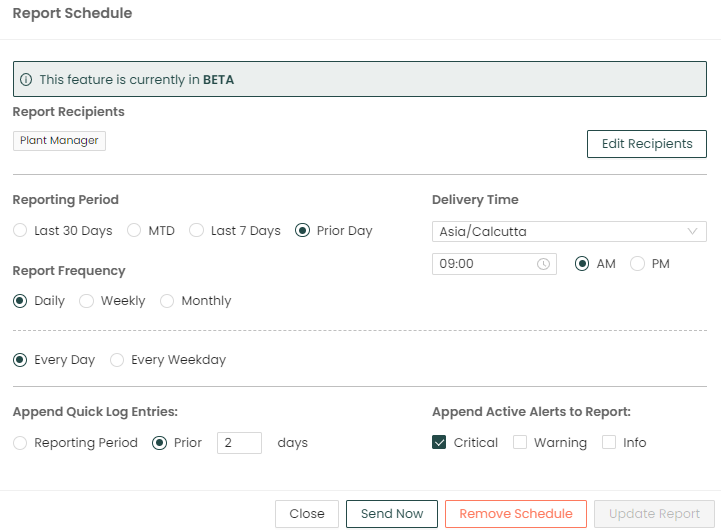Switch delivery time to PM
721x532 pixels.
(637, 264)
